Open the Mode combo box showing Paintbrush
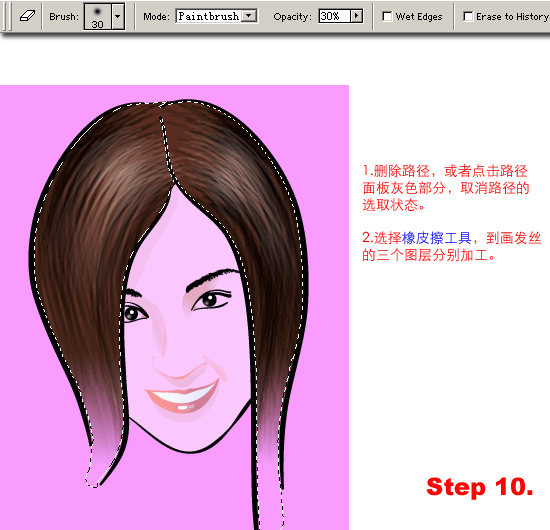550x530 pixels. [216, 16]
